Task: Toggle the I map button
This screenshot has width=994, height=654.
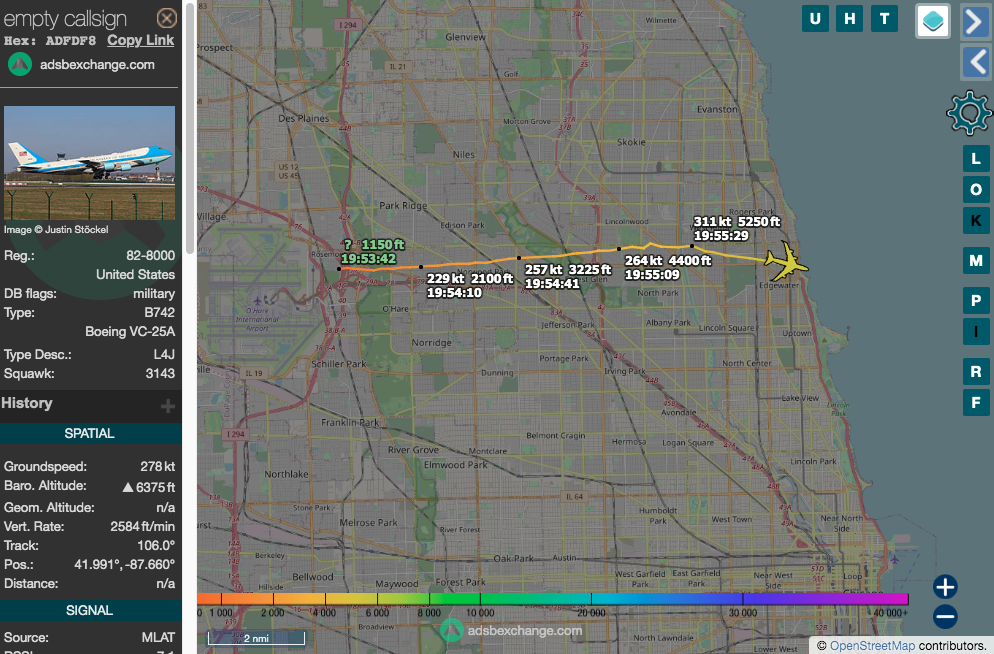Action: click(x=976, y=331)
